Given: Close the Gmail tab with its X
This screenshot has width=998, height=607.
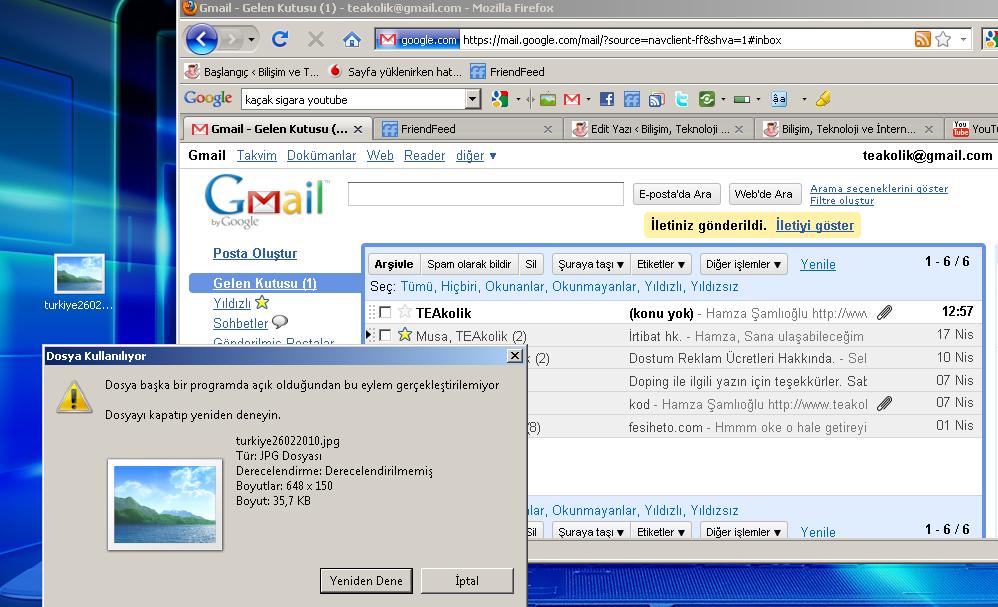Looking at the screenshot, I should pos(358,129).
